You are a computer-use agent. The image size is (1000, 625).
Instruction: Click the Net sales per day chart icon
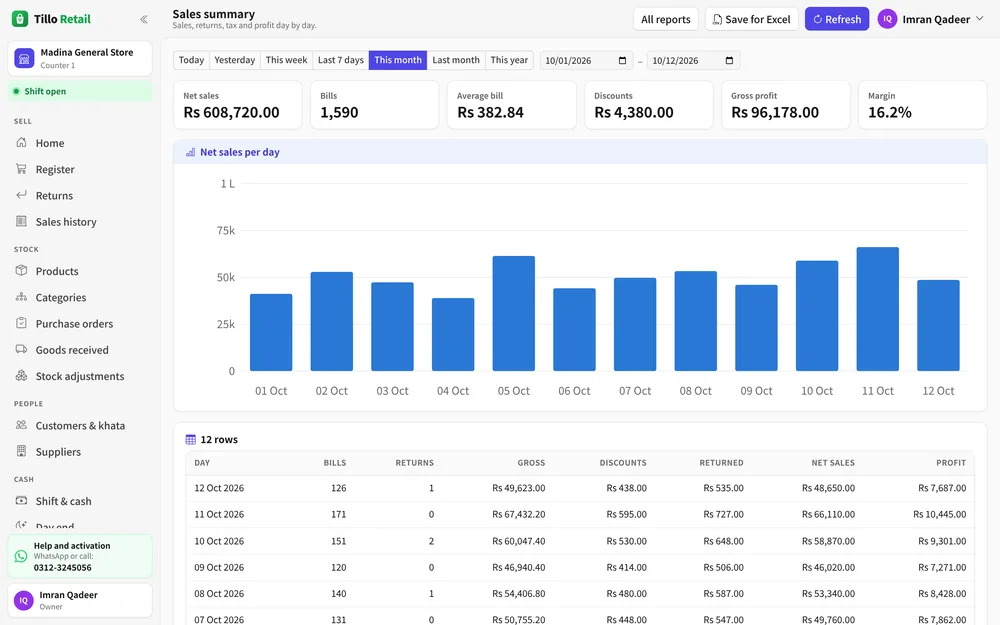190,152
